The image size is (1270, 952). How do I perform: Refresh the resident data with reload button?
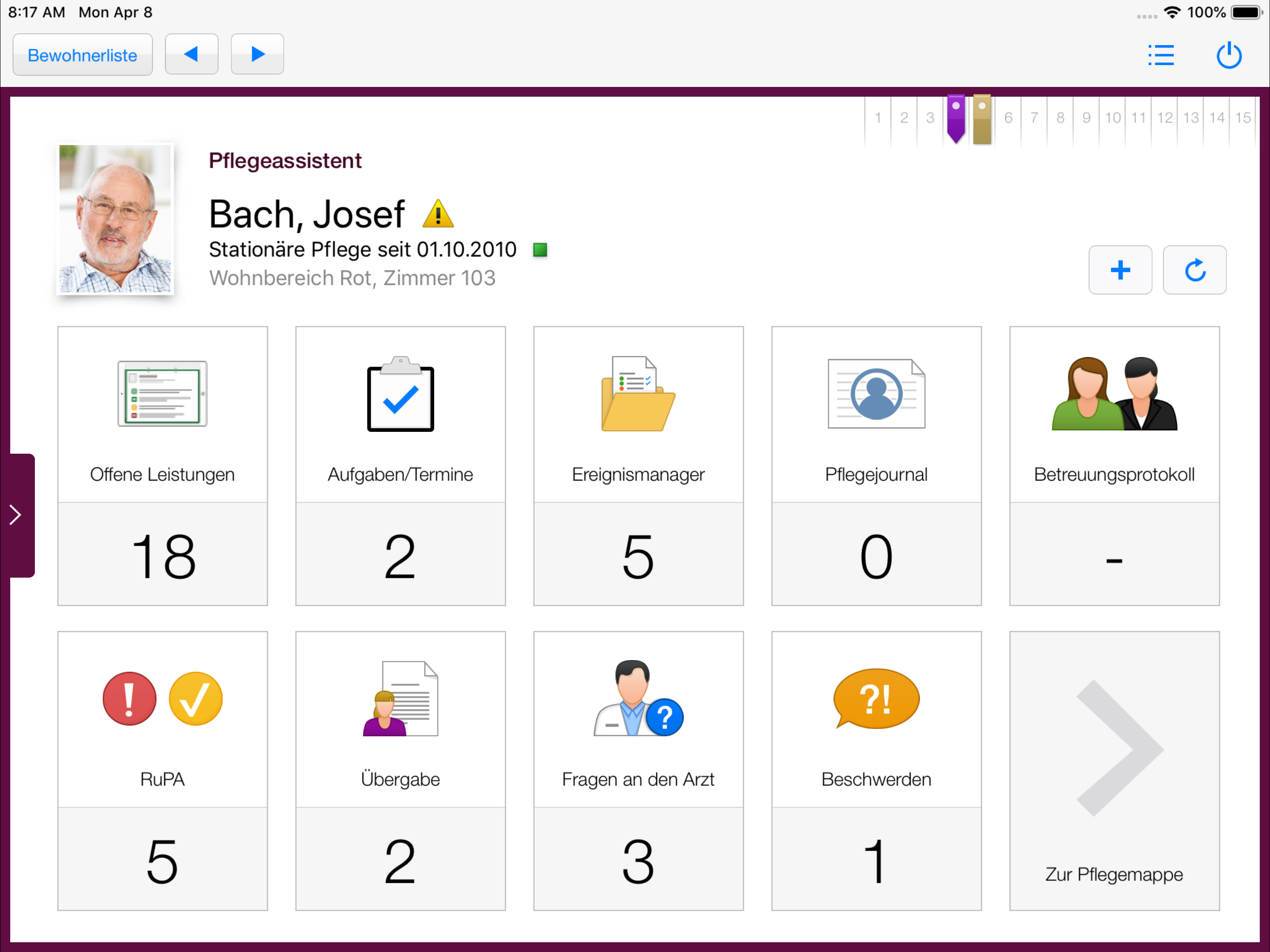1195,270
